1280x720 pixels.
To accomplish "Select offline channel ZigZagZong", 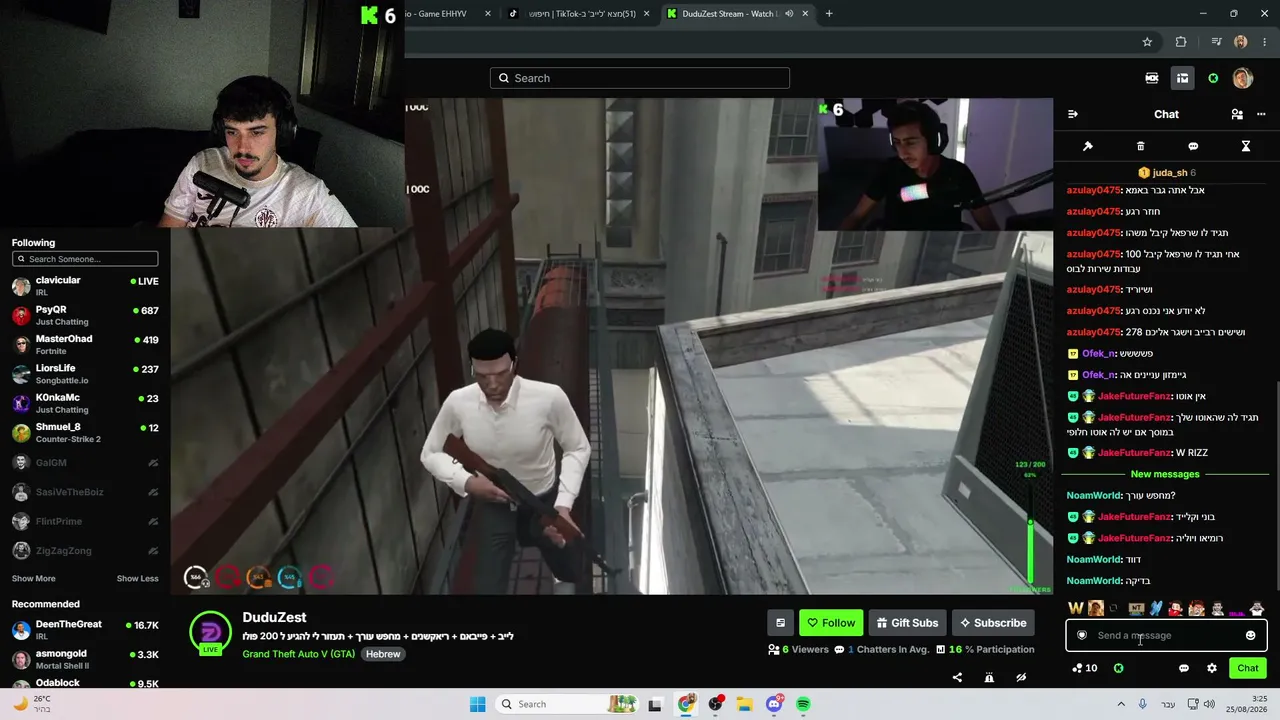I will (x=85, y=550).
